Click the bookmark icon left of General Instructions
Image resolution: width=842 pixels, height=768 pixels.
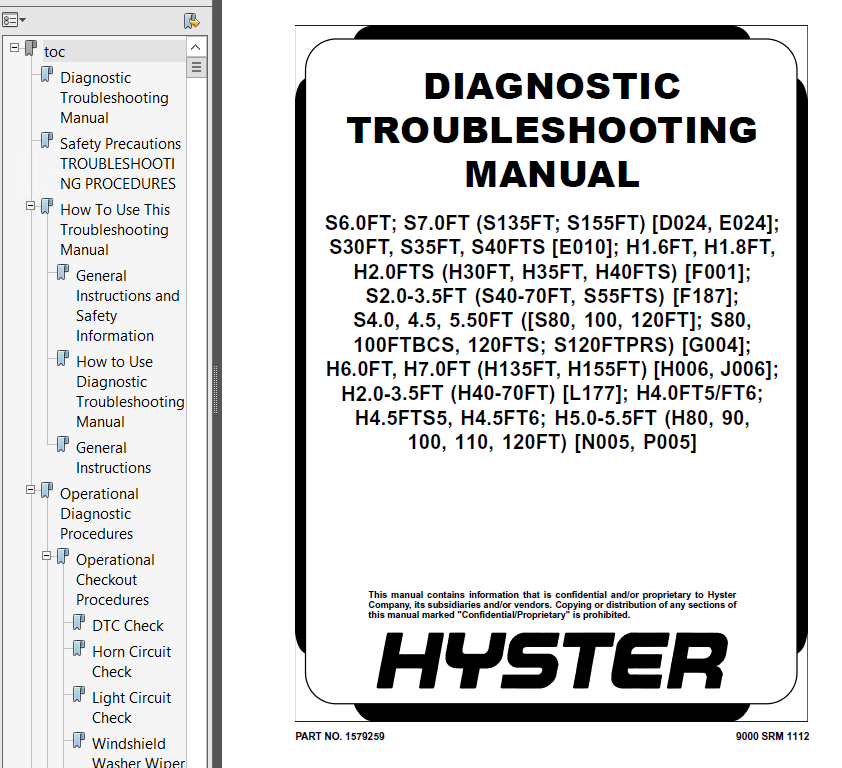[x=63, y=444]
